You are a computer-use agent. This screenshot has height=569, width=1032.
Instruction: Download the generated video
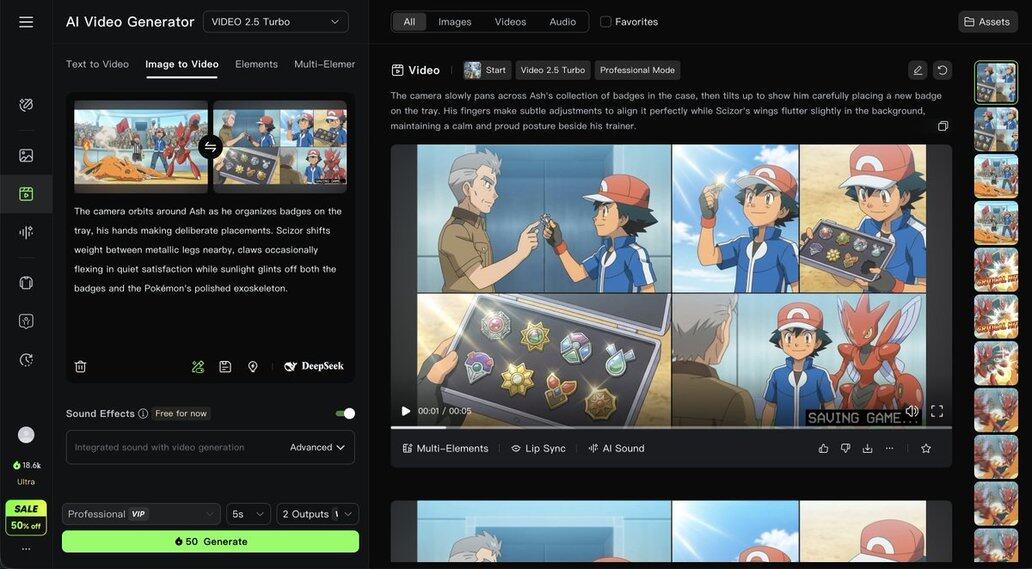(x=867, y=449)
